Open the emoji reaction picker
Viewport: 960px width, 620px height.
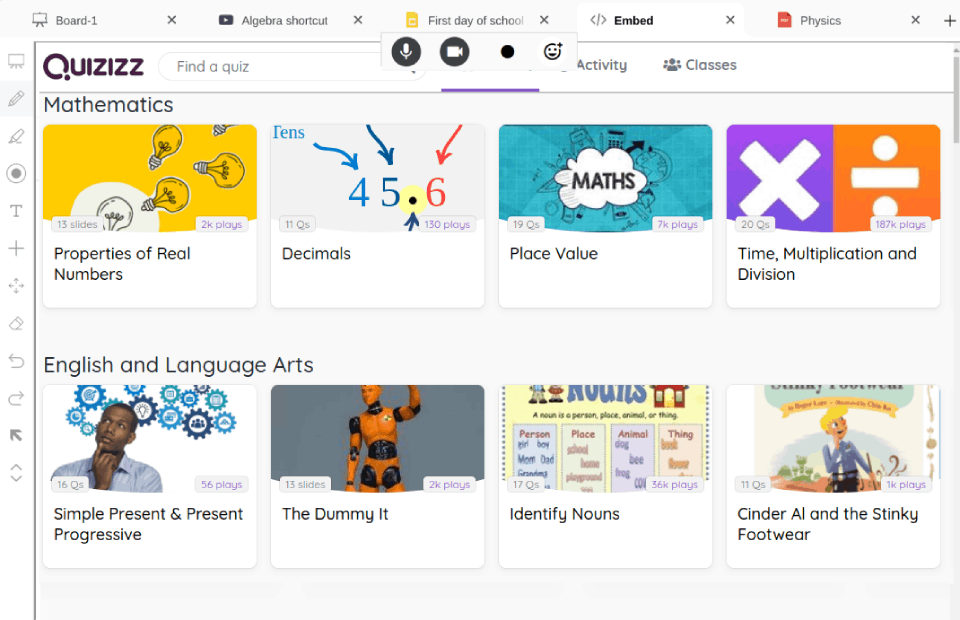[x=552, y=51]
